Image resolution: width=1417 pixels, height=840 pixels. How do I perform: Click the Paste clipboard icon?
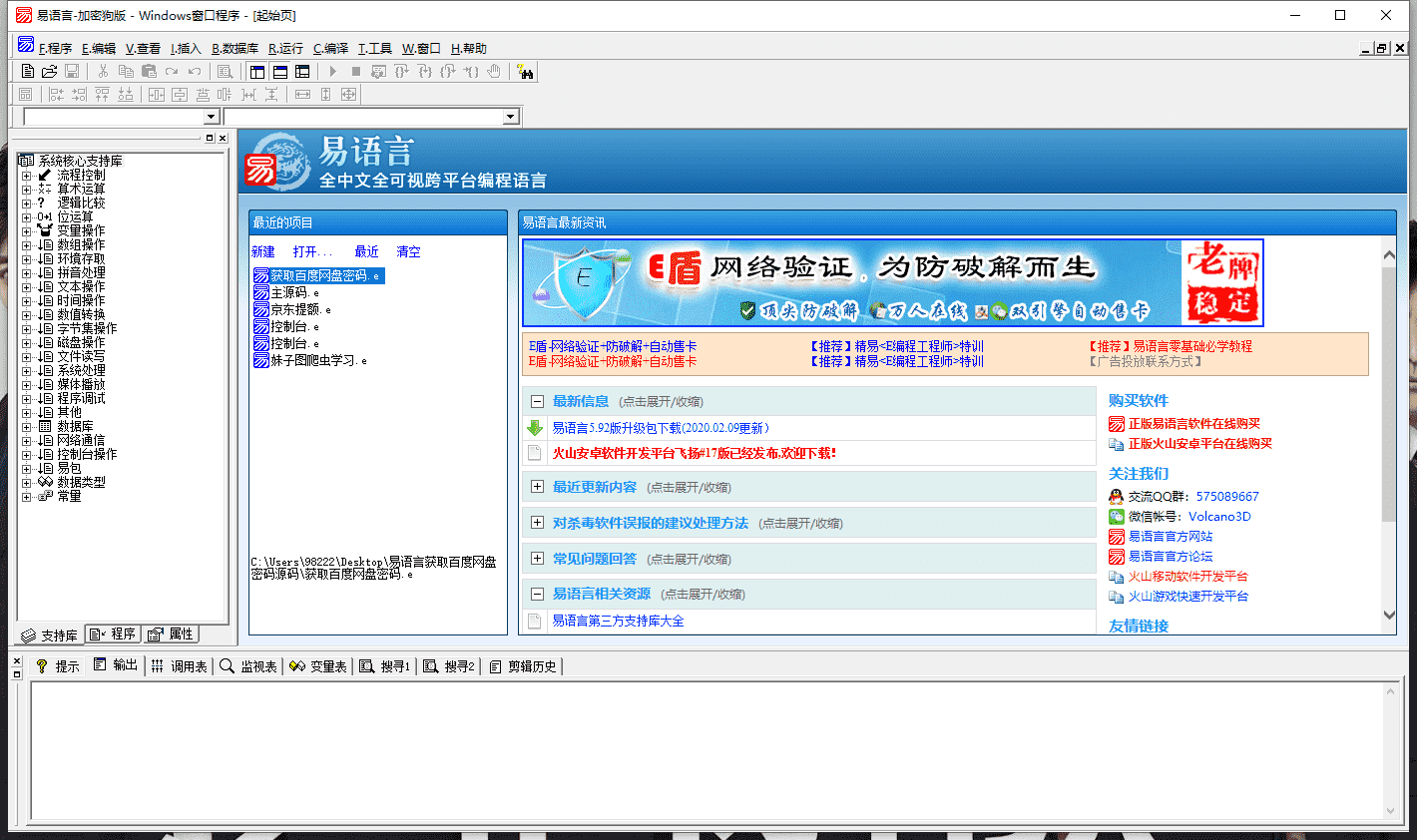point(149,71)
